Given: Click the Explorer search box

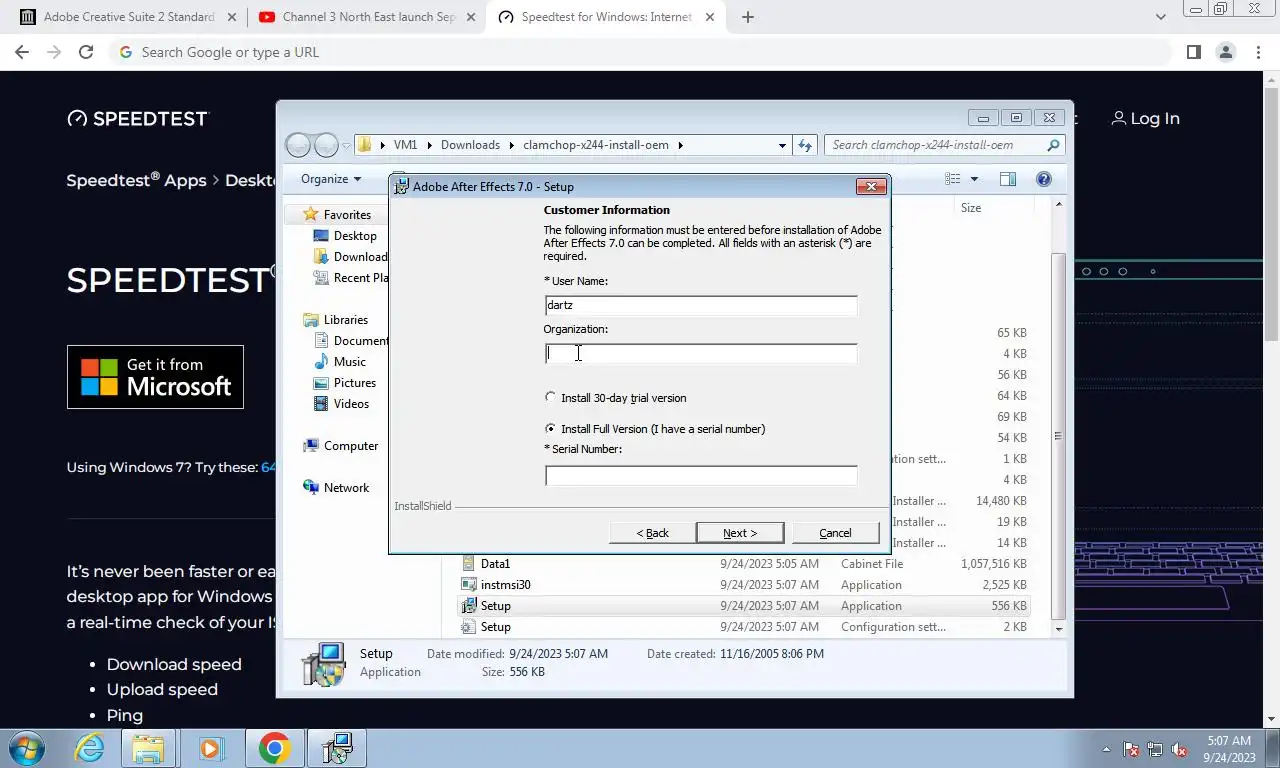Looking at the screenshot, I should [945, 145].
